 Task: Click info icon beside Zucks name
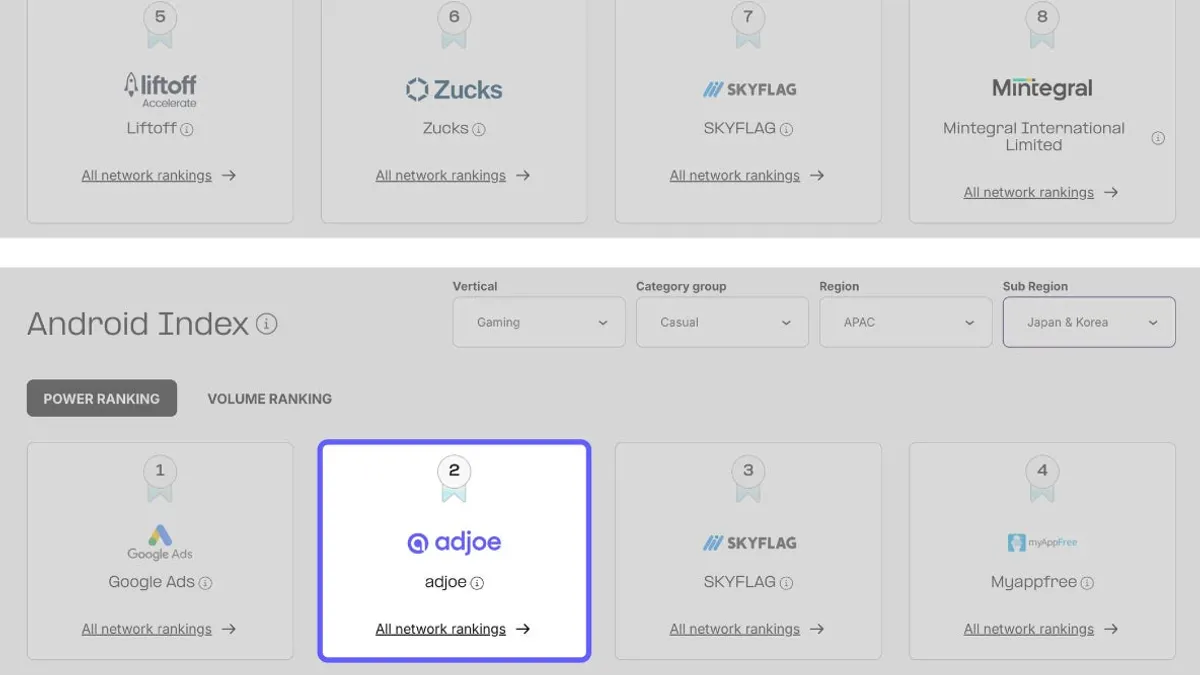(479, 129)
